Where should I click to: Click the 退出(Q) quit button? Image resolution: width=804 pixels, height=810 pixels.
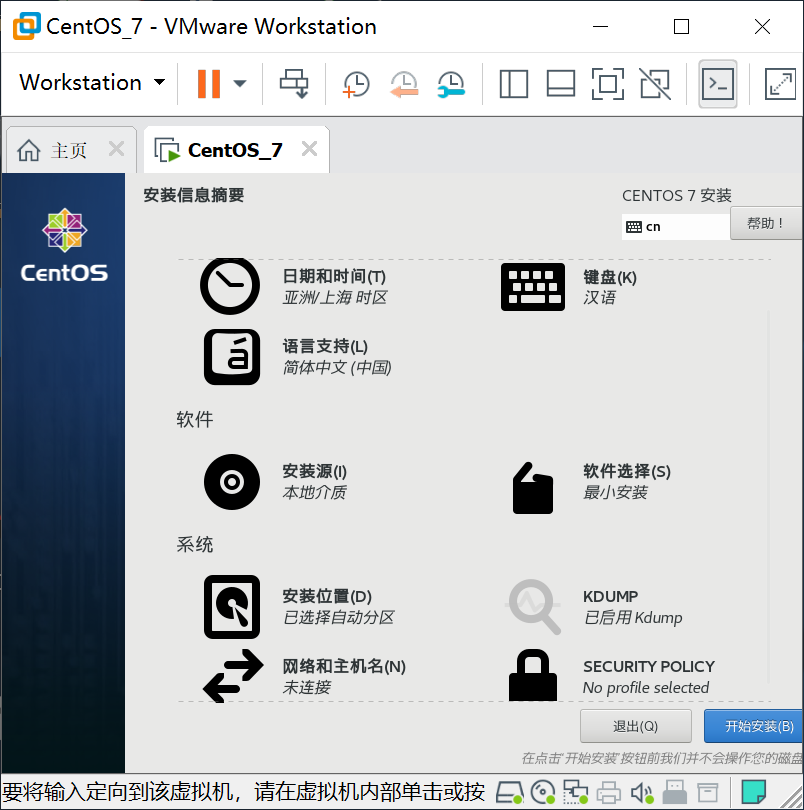pos(636,726)
